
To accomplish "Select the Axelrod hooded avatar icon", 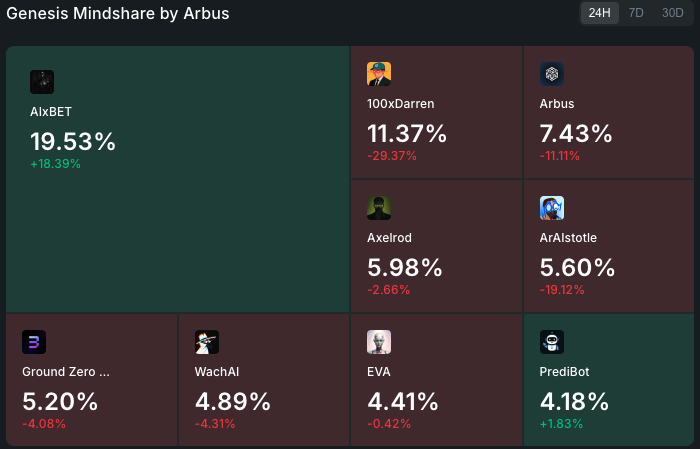I will 379,208.
